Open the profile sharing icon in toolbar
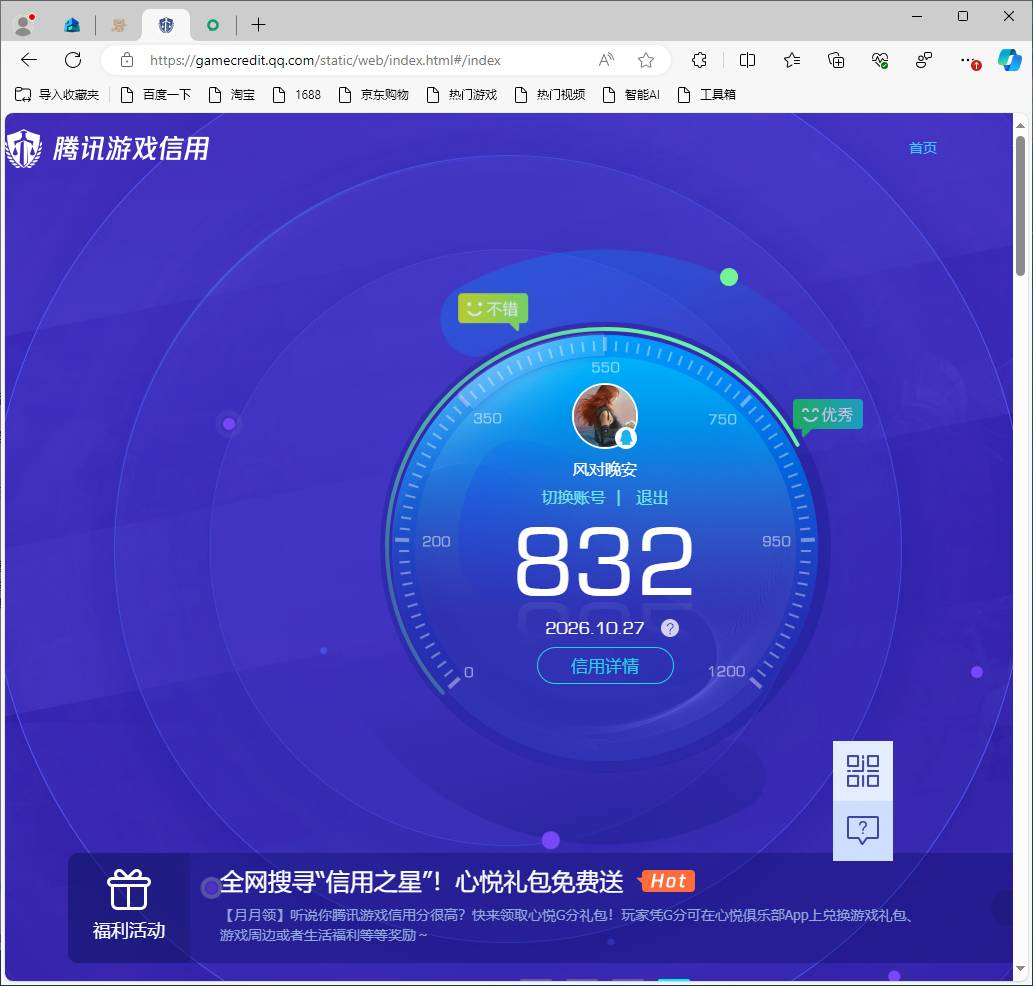This screenshot has height=986, width=1033. click(924, 60)
